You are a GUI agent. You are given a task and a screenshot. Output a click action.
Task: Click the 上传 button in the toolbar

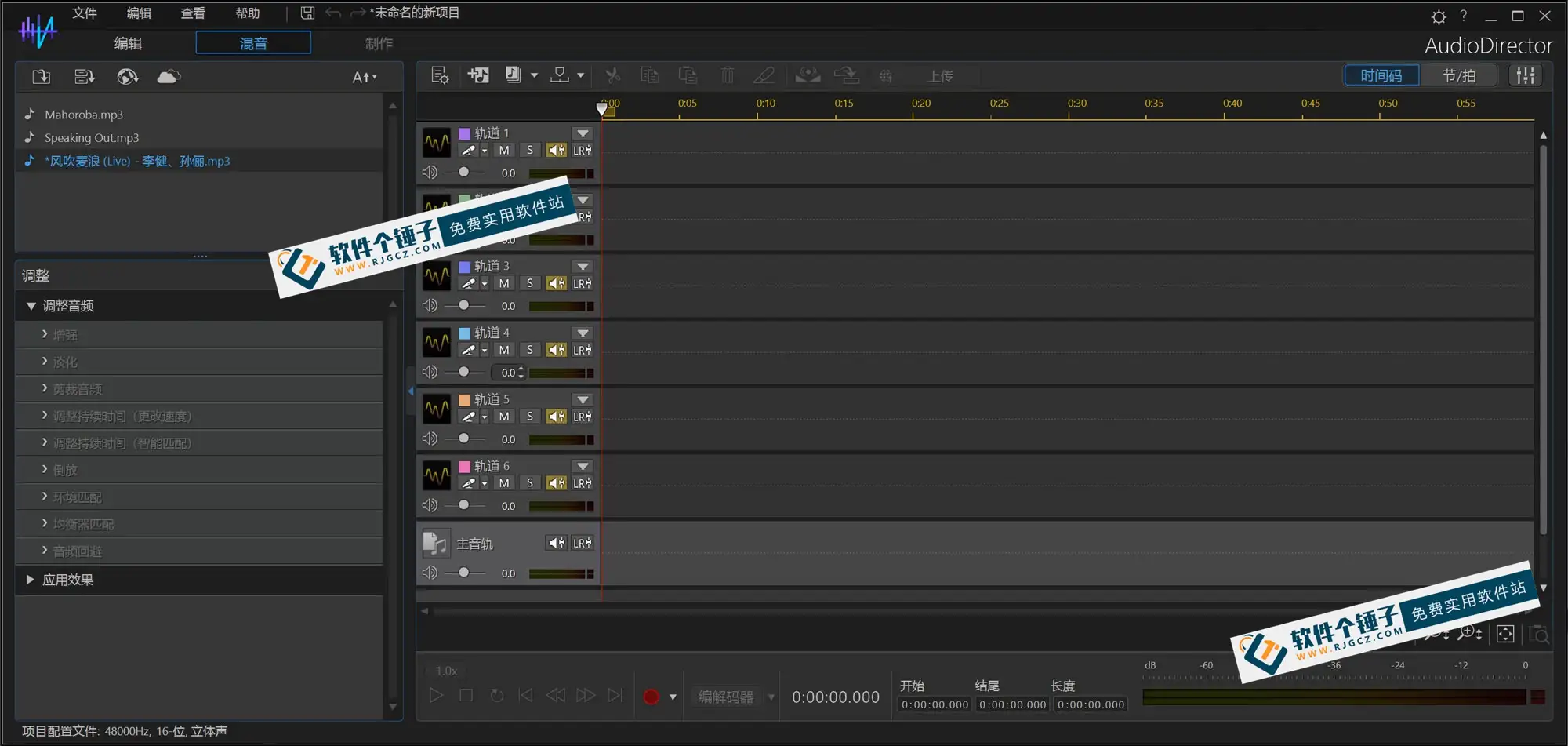point(940,75)
